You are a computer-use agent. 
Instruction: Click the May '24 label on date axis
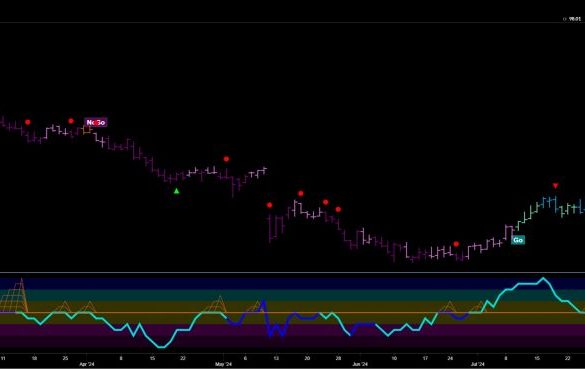point(223,364)
